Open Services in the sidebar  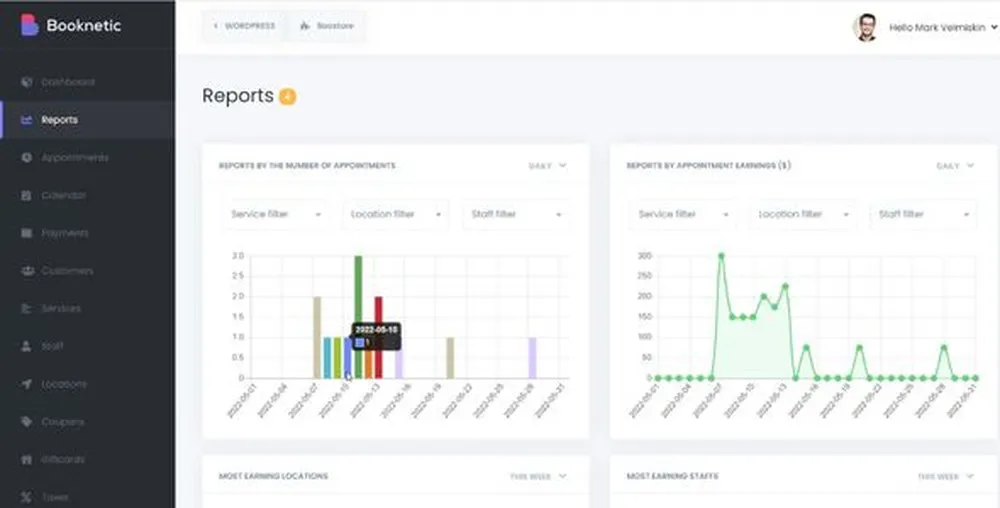click(60, 309)
